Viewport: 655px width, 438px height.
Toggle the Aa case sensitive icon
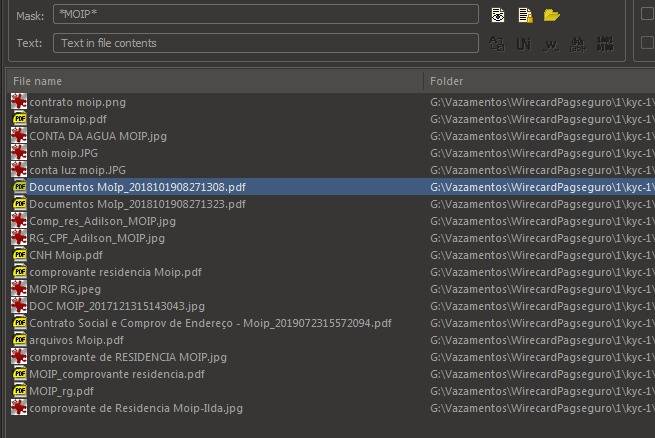click(497, 43)
